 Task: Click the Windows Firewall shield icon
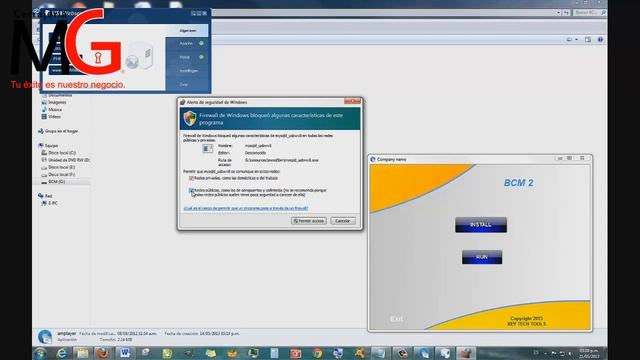coord(190,119)
